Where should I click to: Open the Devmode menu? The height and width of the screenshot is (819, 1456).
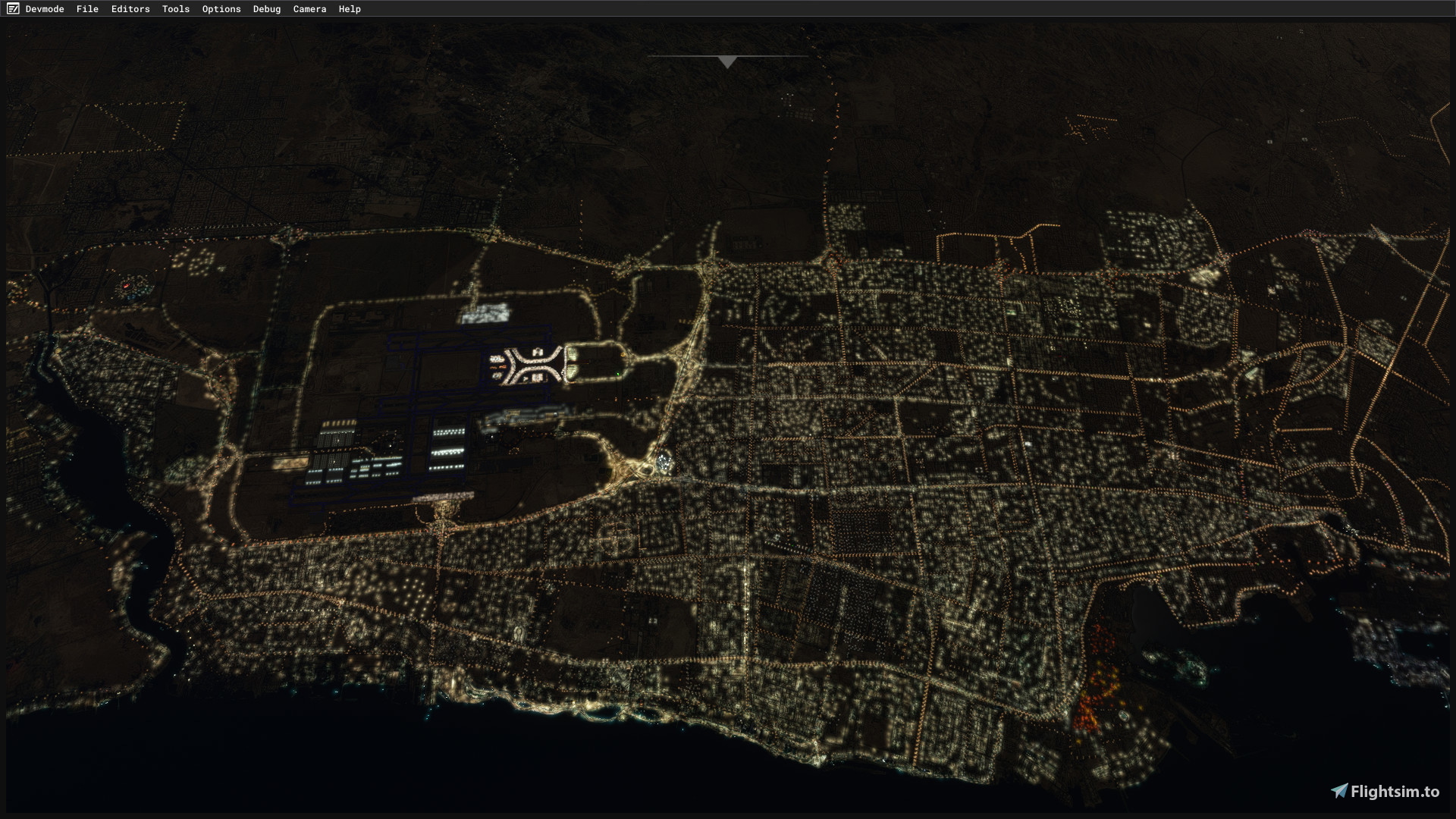45,9
